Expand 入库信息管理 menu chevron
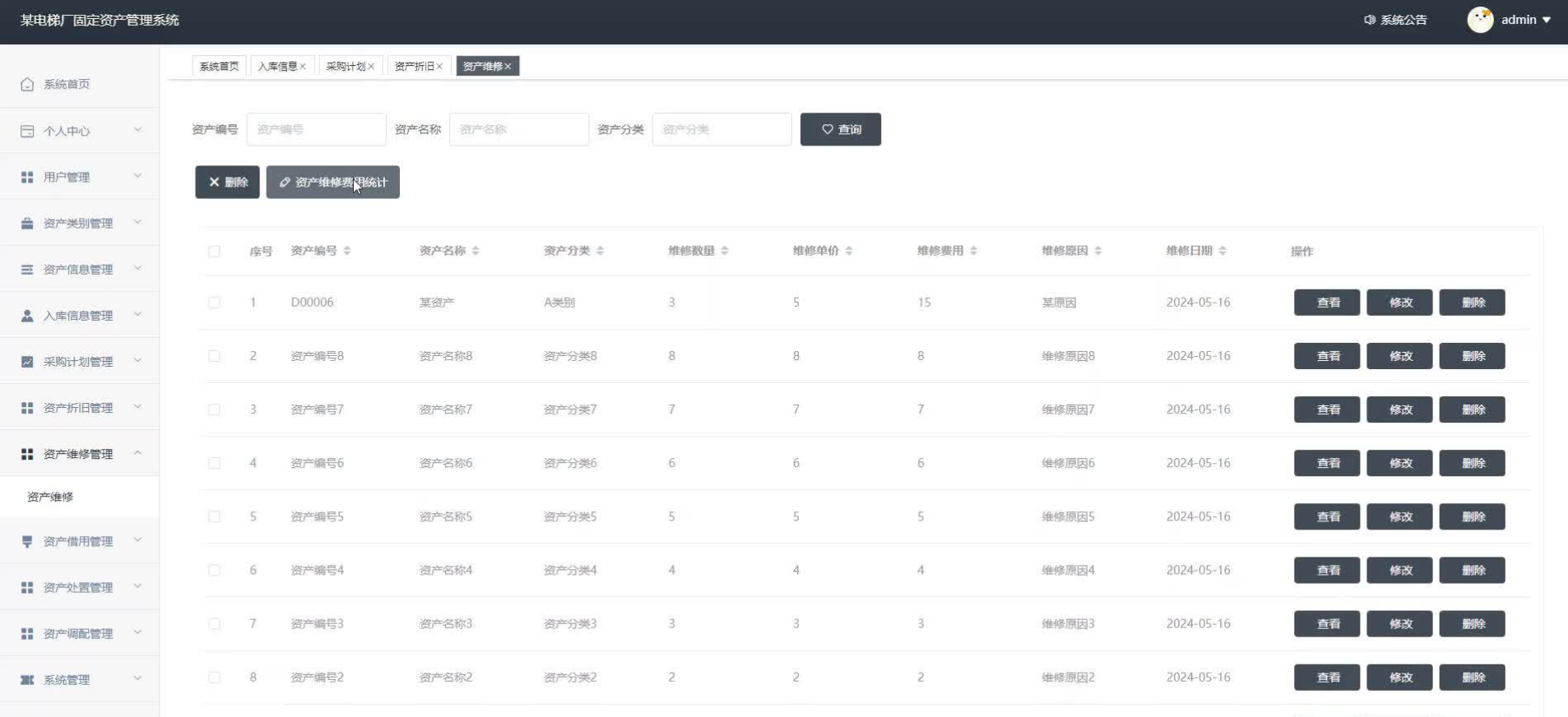 (137, 314)
